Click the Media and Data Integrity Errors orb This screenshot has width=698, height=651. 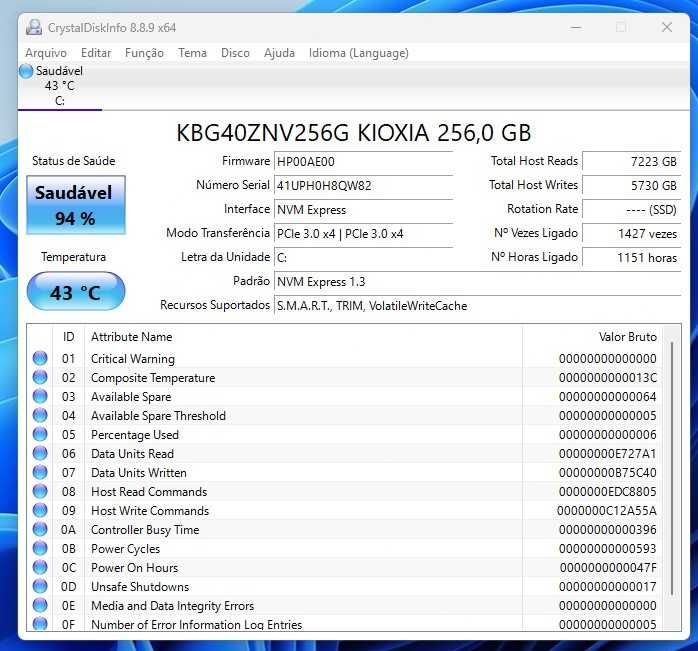pyautogui.click(x=40, y=606)
